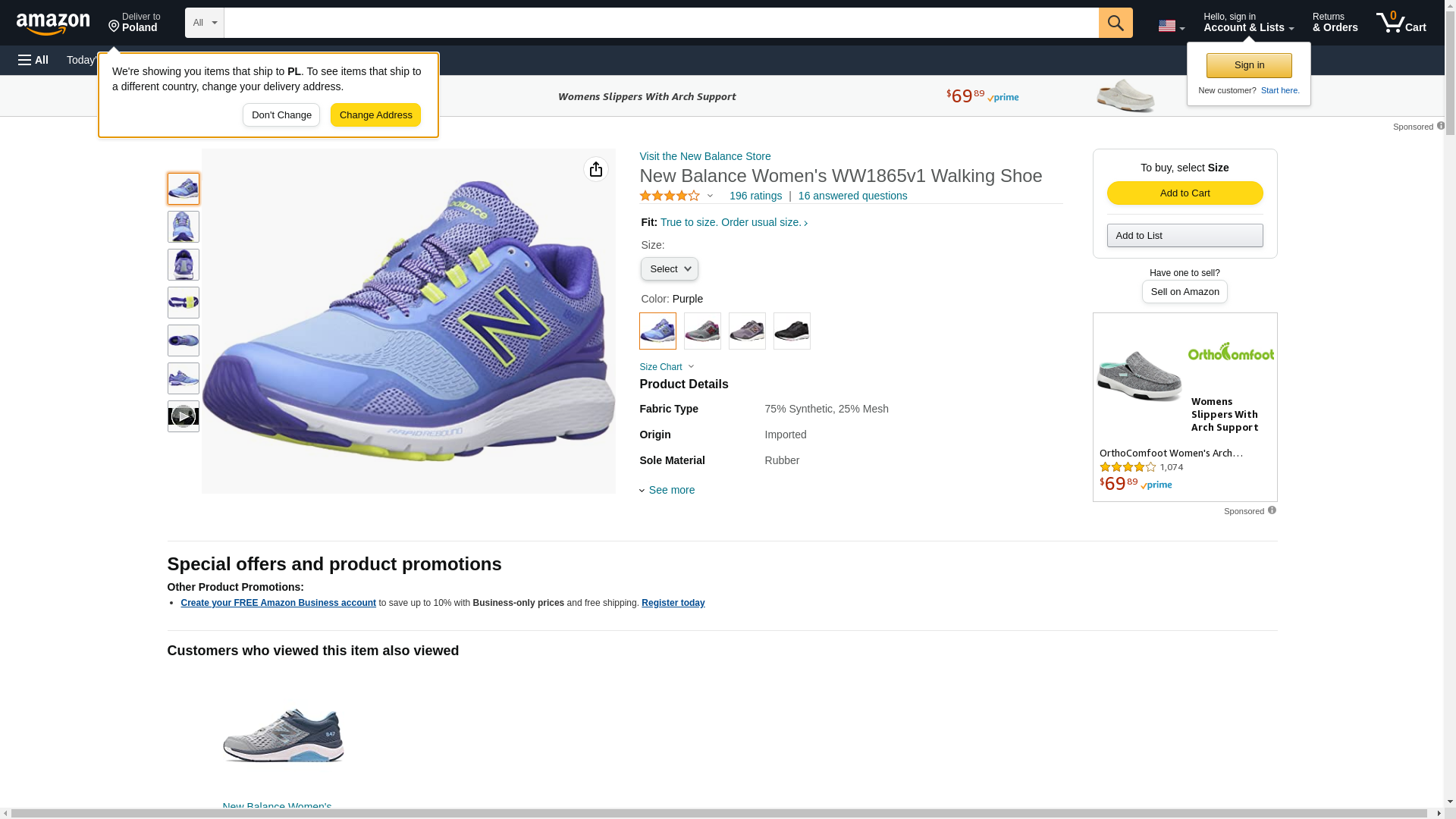This screenshot has height=819, width=1456.
Task: Click the search magnifier Go button
Action: (x=1116, y=23)
